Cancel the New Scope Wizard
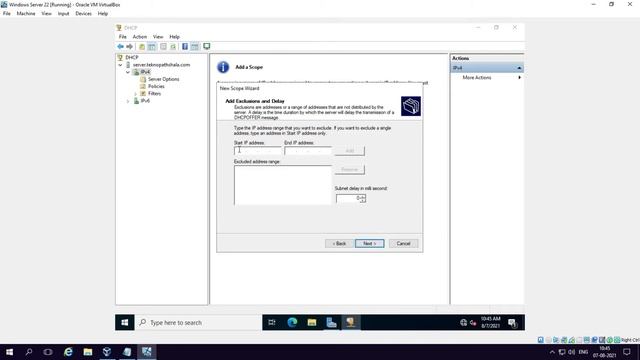The image size is (640, 360). point(403,244)
